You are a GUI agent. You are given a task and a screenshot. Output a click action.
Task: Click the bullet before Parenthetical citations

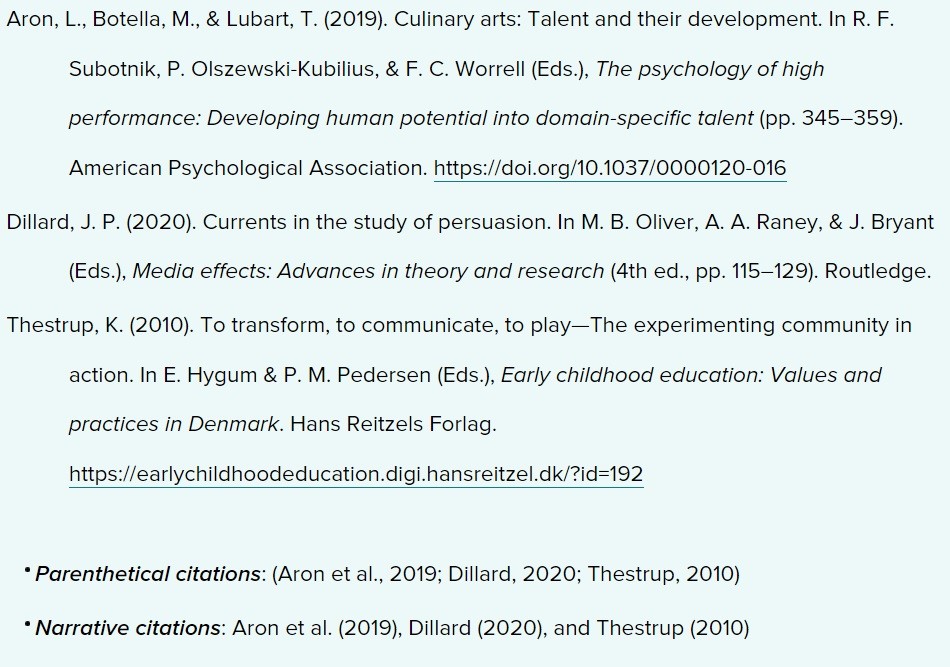pos(27,570)
